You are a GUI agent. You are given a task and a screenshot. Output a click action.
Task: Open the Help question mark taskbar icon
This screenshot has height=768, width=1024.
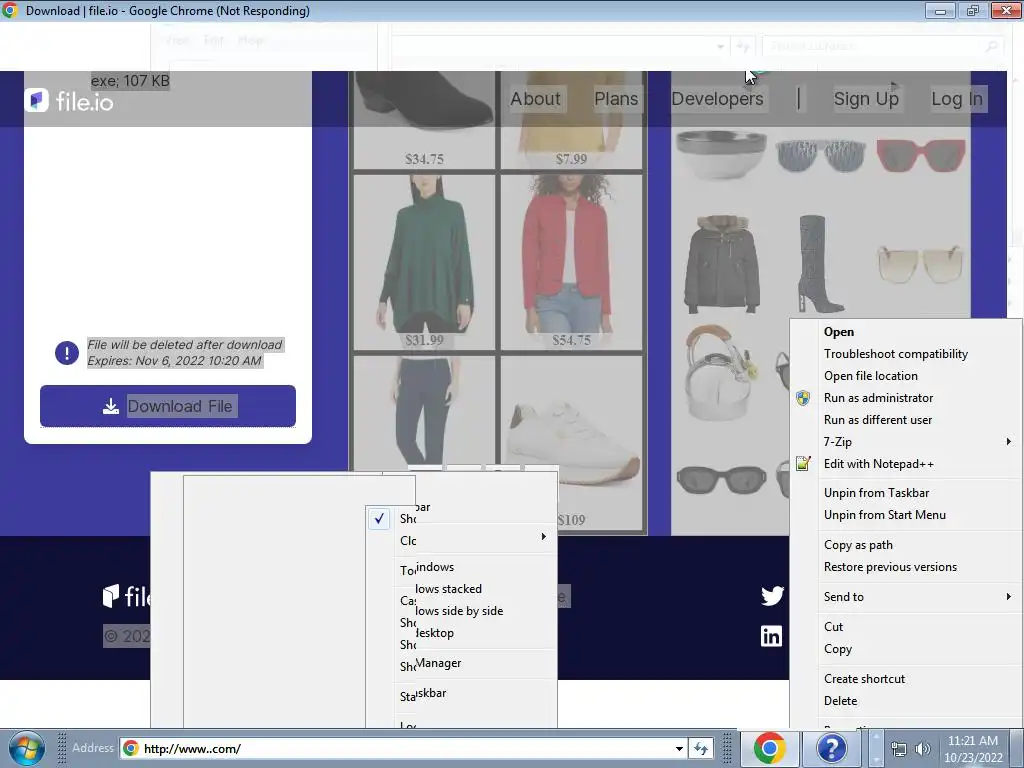click(x=831, y=748)
